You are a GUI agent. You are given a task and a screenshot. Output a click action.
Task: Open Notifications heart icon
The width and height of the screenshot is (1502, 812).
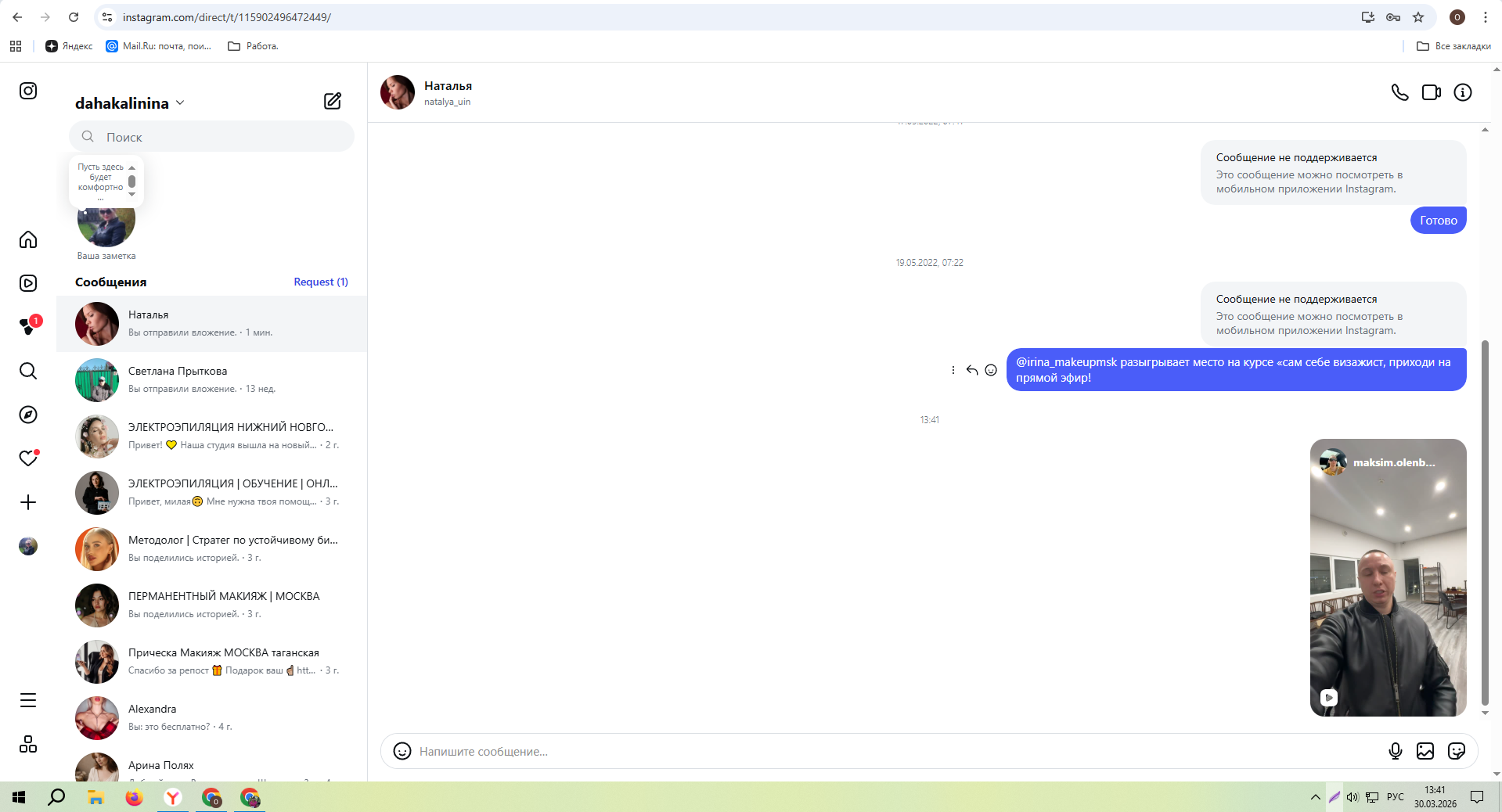click(x=29, y=458)
